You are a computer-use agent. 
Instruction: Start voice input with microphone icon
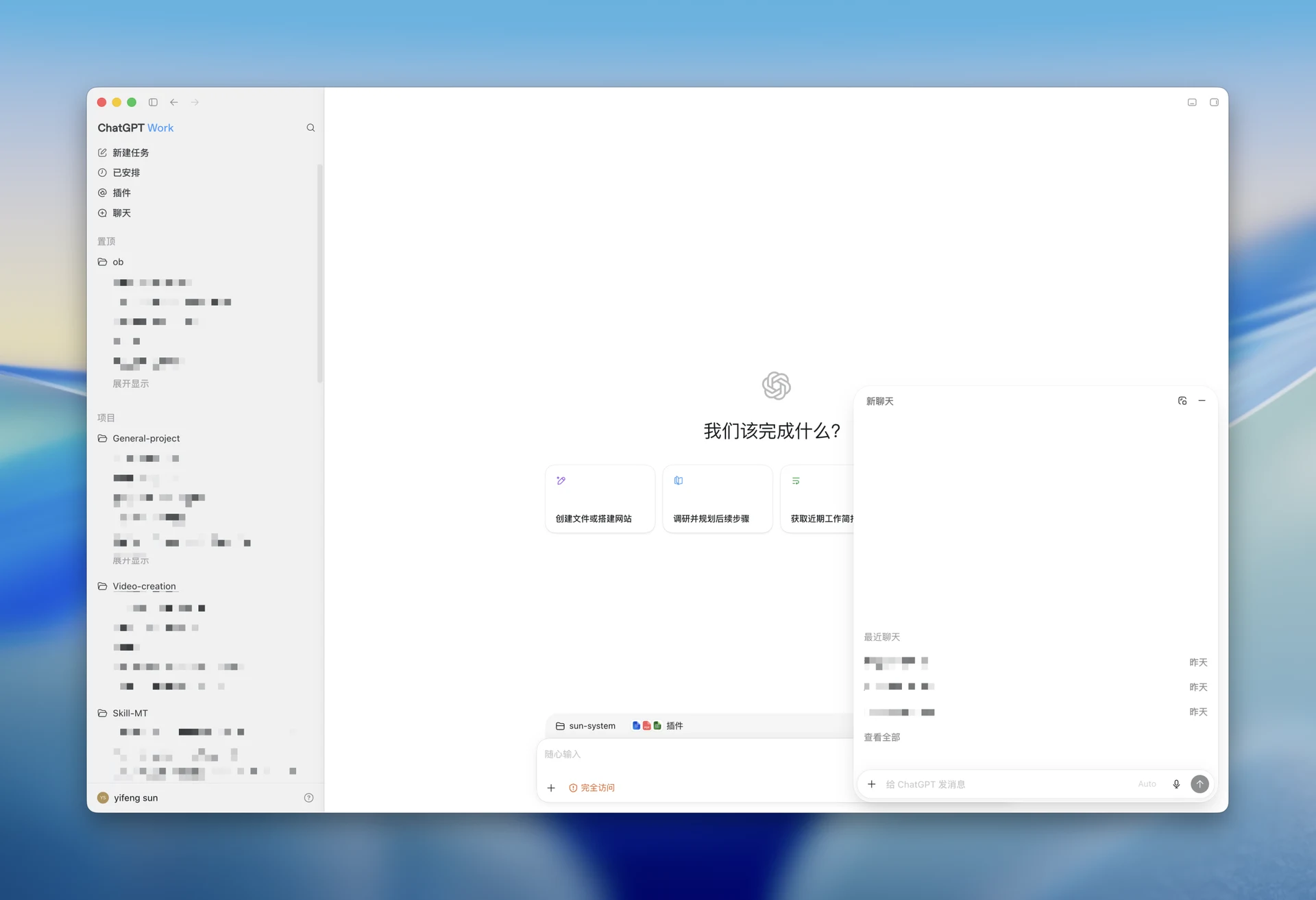coord(1176,784)
